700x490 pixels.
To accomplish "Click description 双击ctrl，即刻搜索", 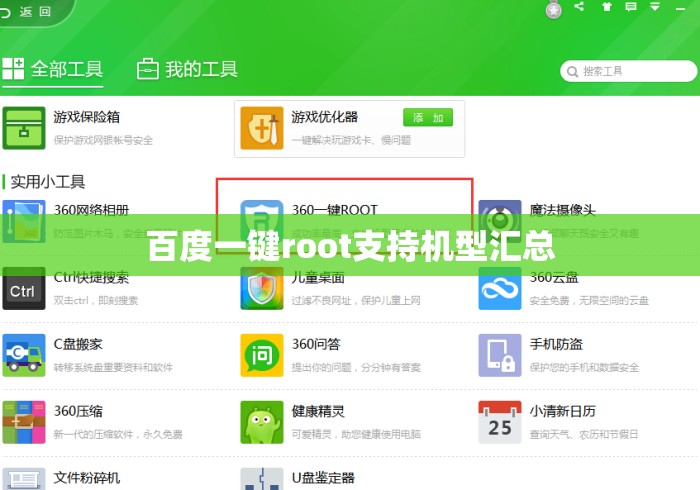I will 96,301.
